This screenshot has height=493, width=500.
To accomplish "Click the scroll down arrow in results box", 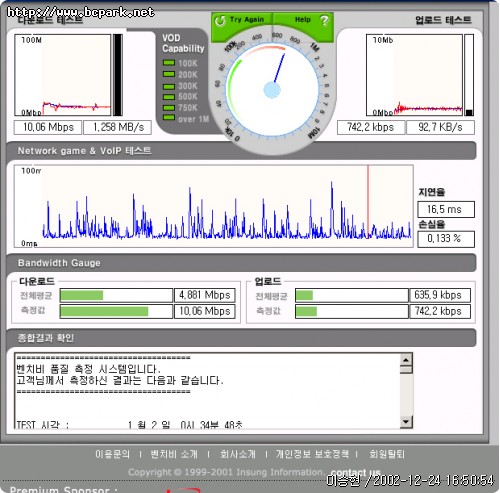I will click(x=406, y=422).
